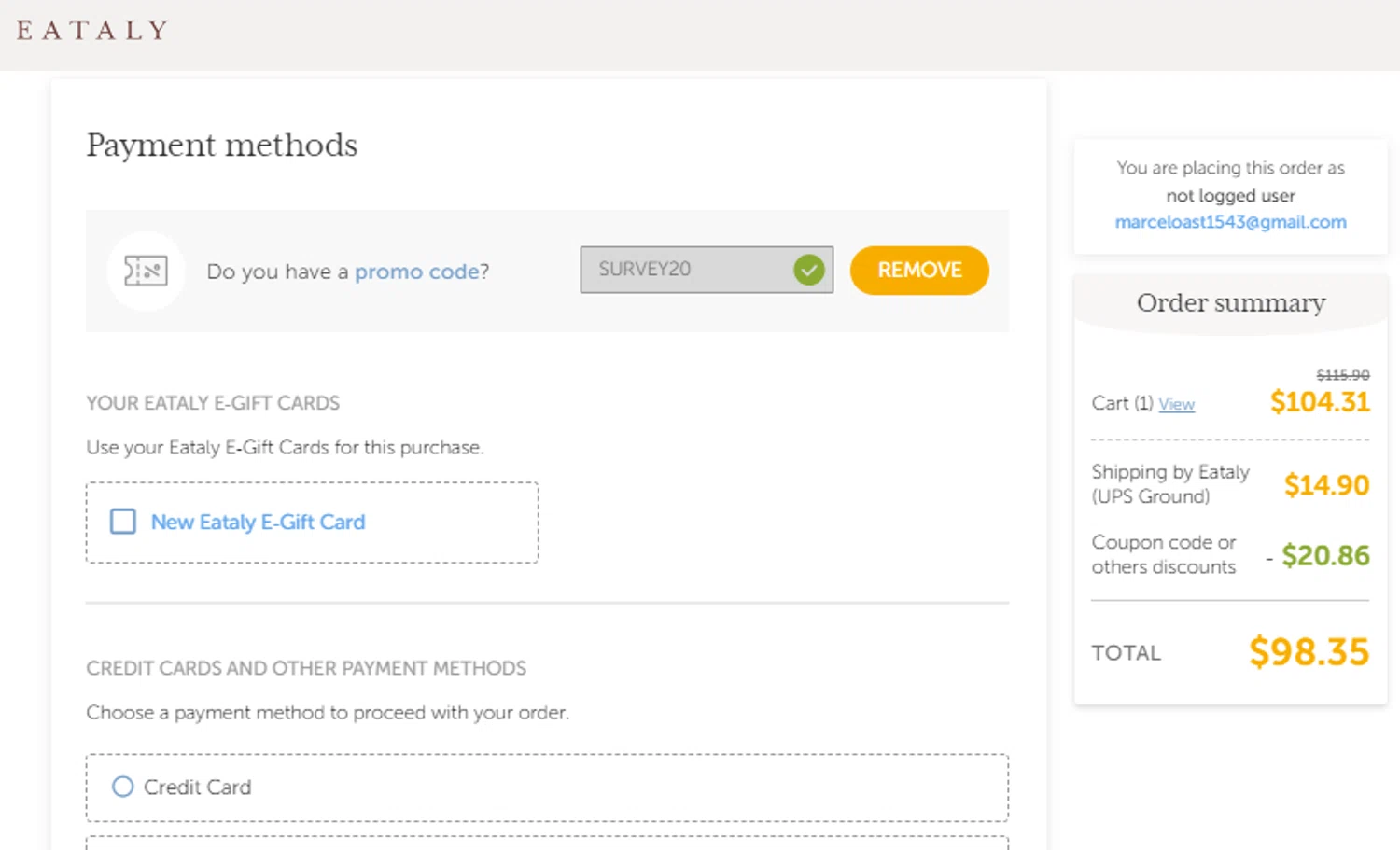This screenshot has height=850, width=1400.
Task: Click the struck-through $115.90 original price
Action: click(1343, 375)
